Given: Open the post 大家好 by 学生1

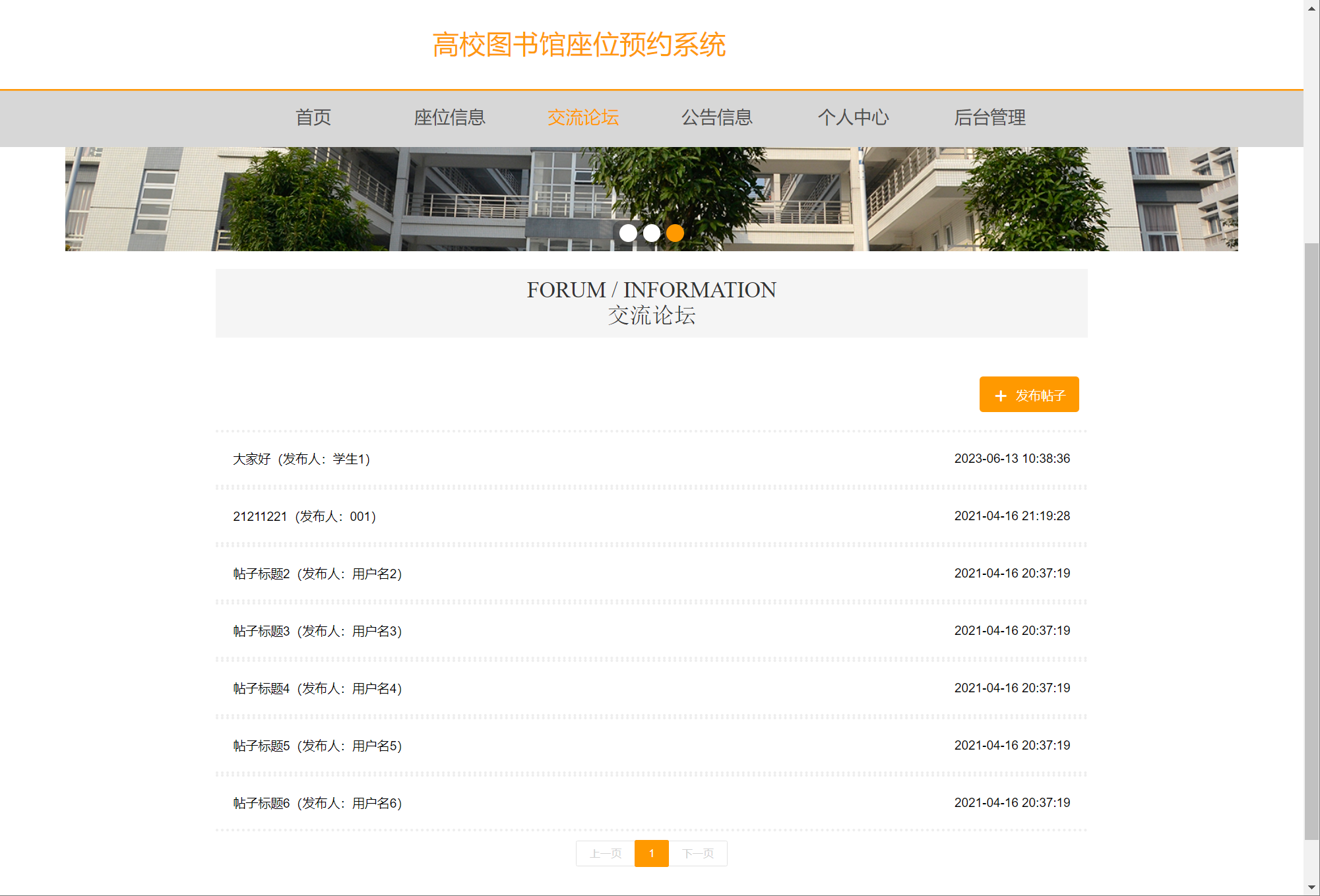Looking at the screenshot, I should (x=301, y=459).
